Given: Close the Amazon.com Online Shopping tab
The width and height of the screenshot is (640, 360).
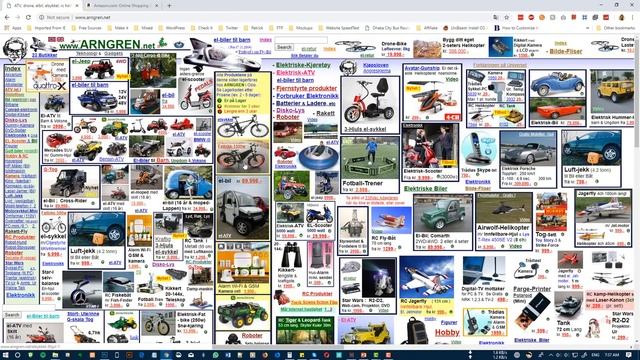Looking at the screenshot, I should (x=156, y=6).
